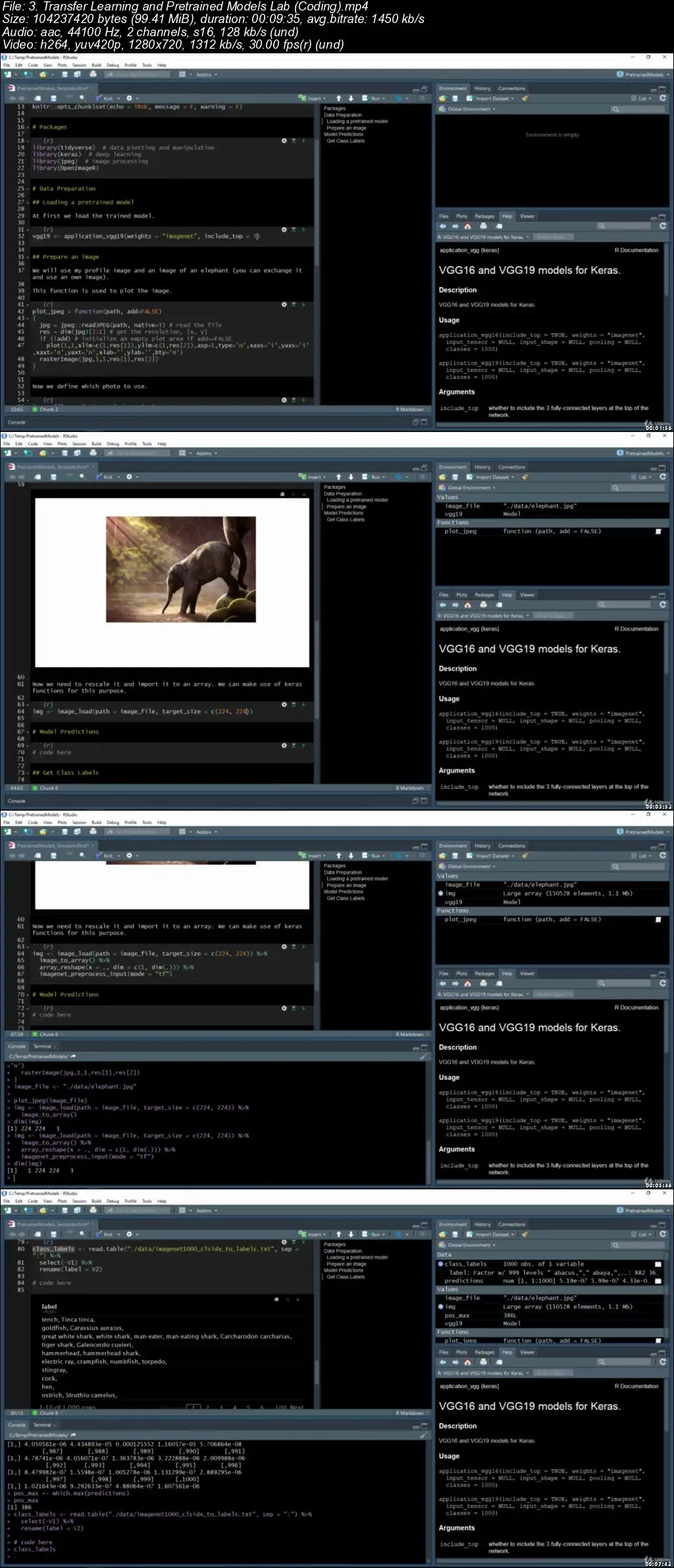Fold '## Prepare an image' heading, 00:01:56 frame
Viewport: 674px width, 1568px height.
click(x=26, y=257)
